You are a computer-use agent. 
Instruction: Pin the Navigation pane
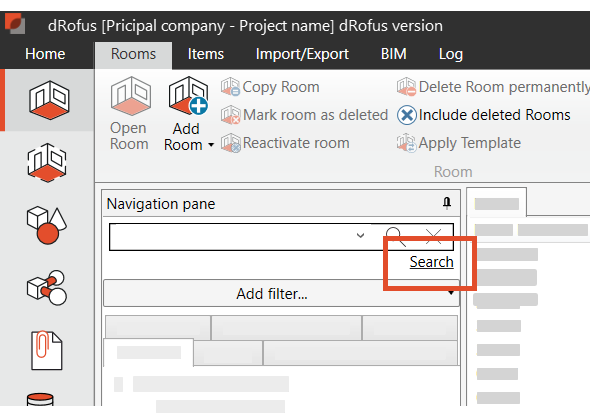coord(447,203)
